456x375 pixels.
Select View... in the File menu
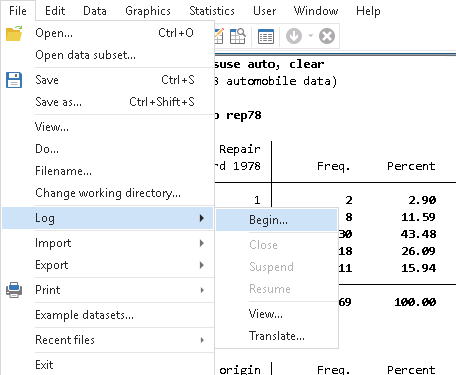coord(108,127)
